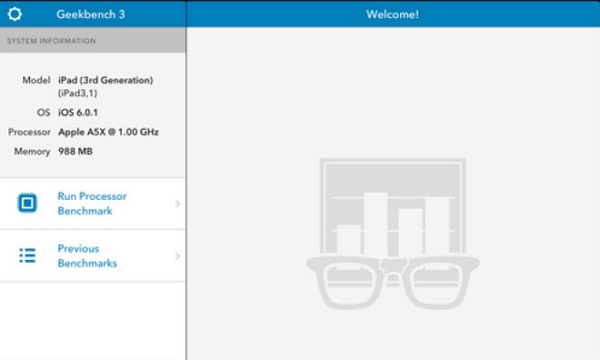Click the (iPad3,1) identifier text
The height and width of the screenshot is (360, 600).
[x=78, y=93]
